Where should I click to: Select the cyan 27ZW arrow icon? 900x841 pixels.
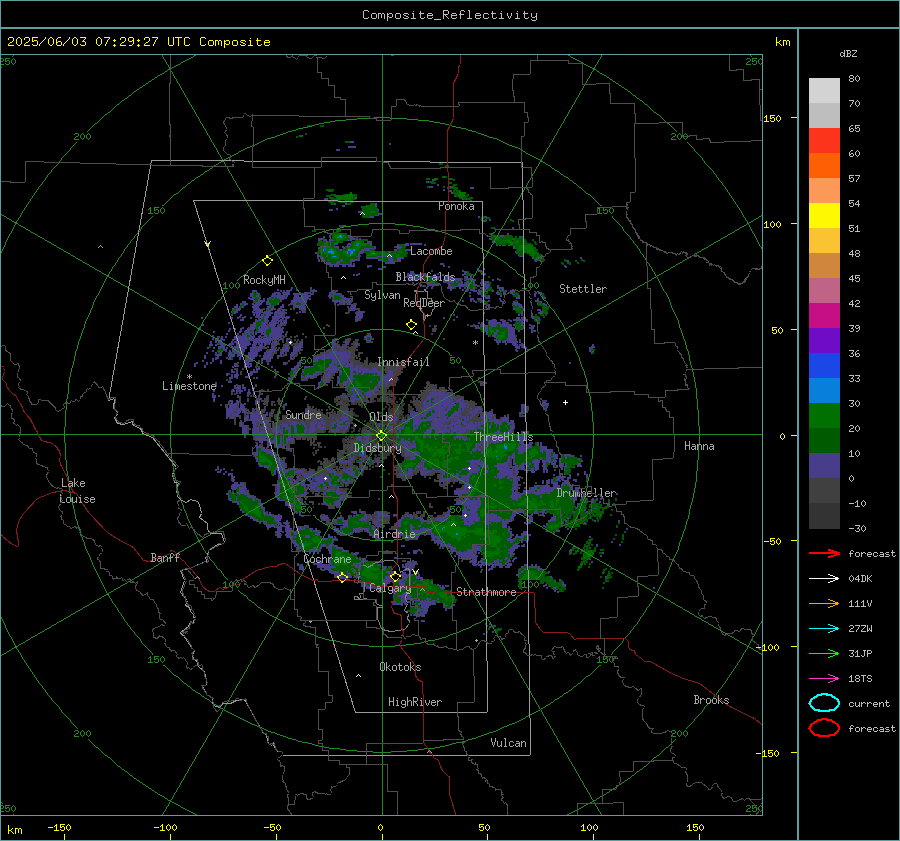coord(824,629)
